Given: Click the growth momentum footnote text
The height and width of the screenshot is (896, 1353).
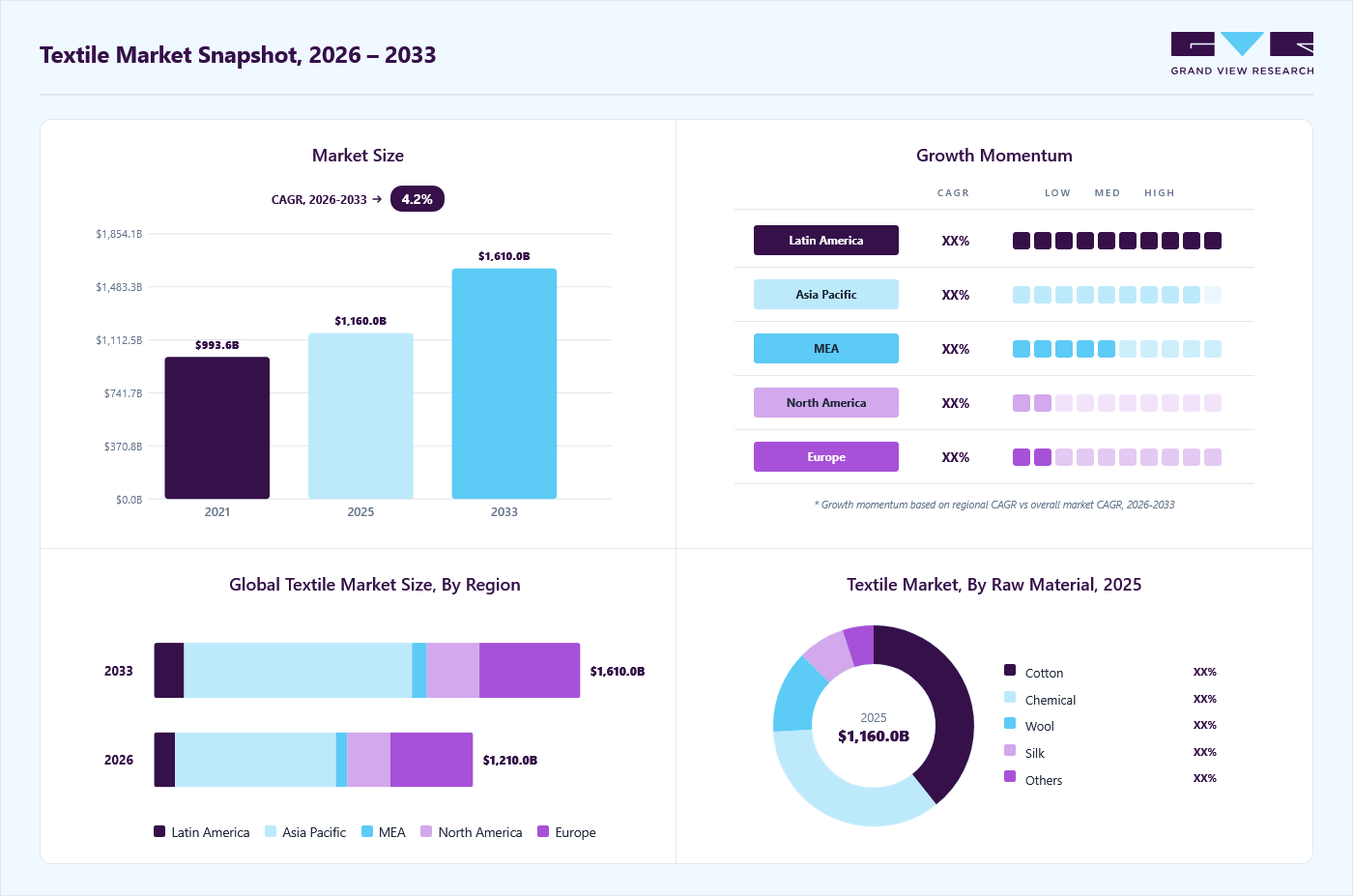Looking at the screenshot, I should tap(994, 505).
